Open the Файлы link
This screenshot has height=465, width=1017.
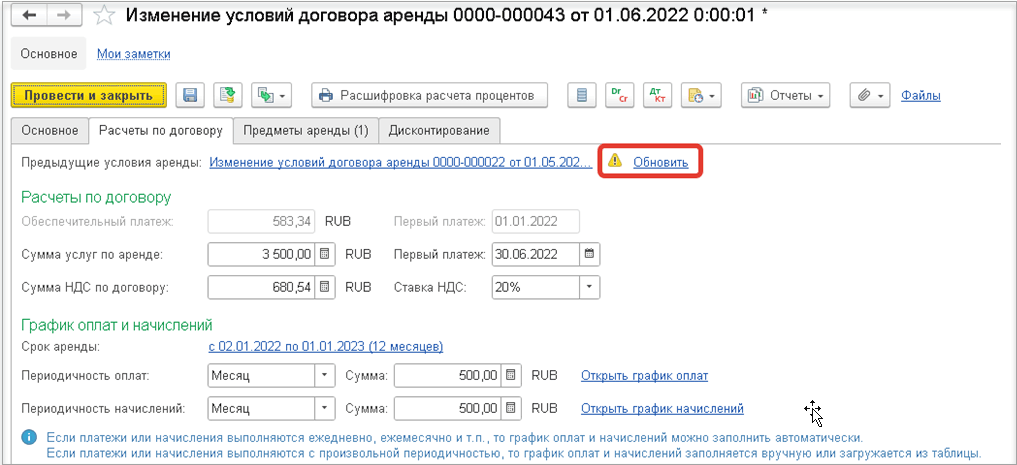point(920,96)
